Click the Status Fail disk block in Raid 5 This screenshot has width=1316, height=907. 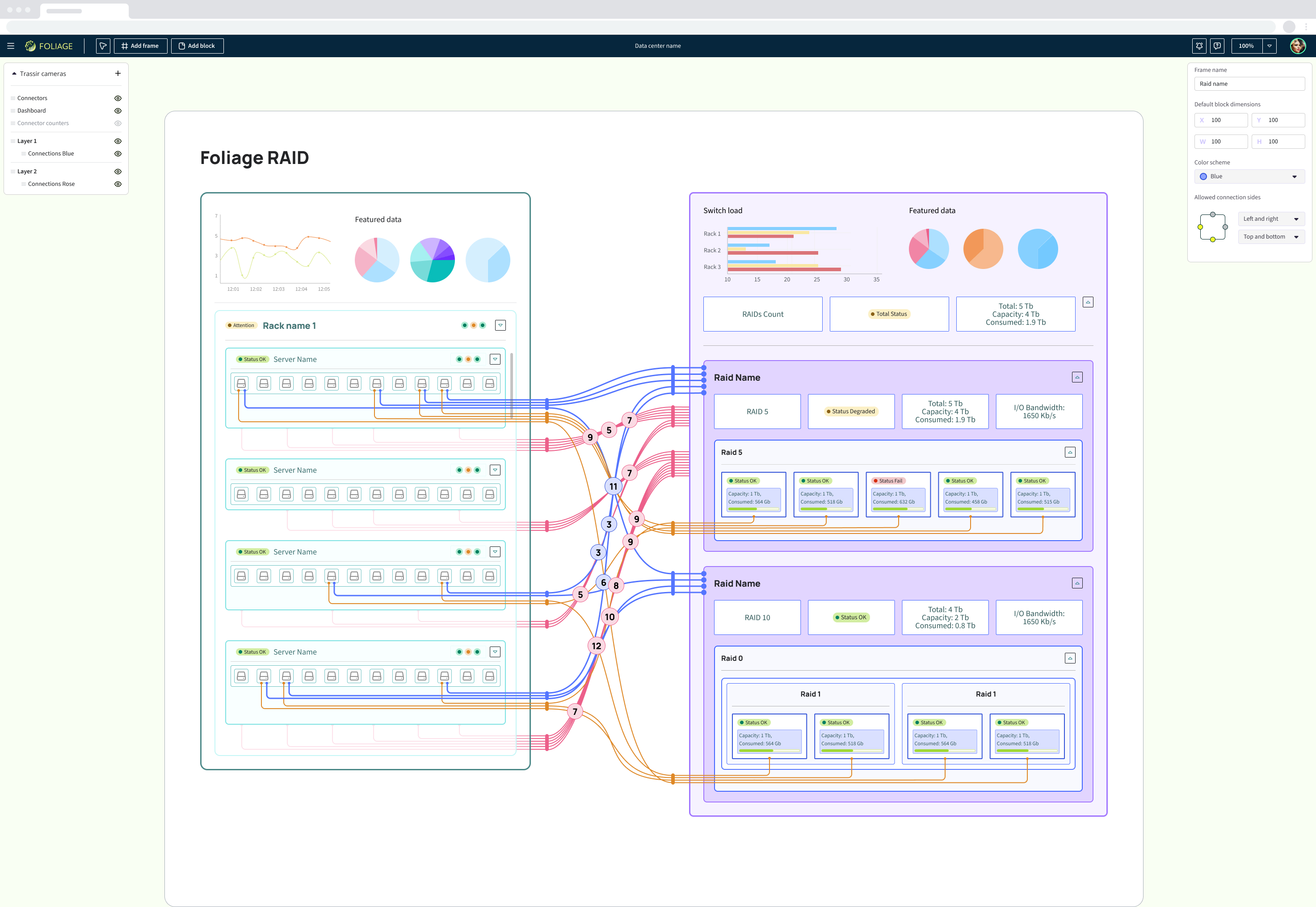click(898, 495)
